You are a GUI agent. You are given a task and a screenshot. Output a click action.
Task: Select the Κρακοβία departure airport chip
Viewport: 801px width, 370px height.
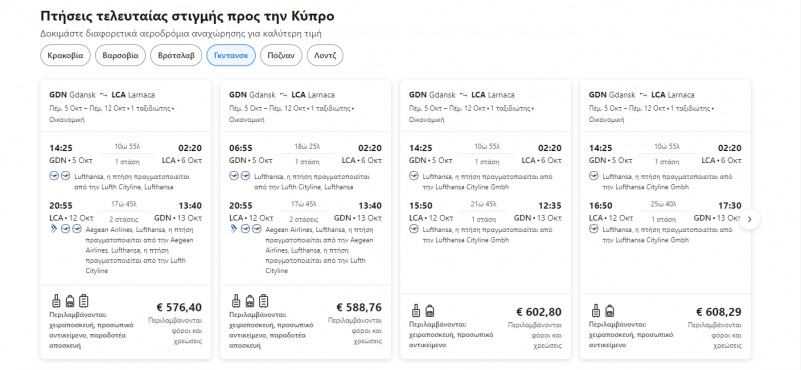click(65, 56)
